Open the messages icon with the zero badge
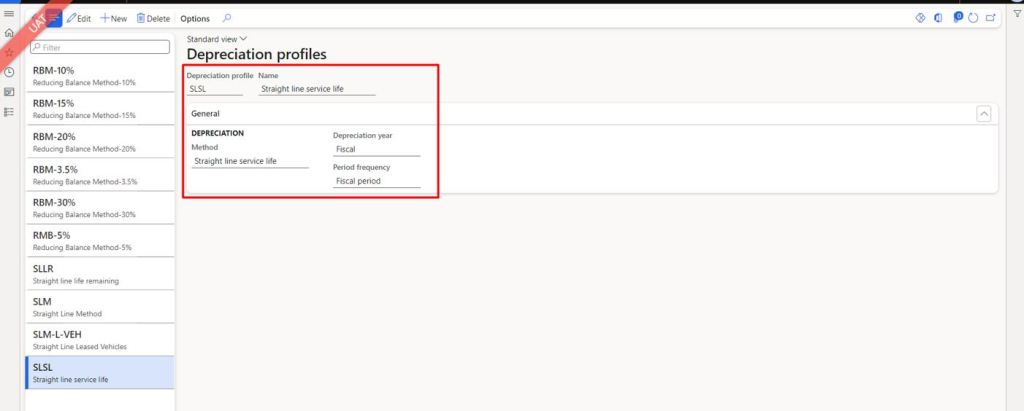The width and height of the screenshot is (1024, 411). click(x=956, y=18)
